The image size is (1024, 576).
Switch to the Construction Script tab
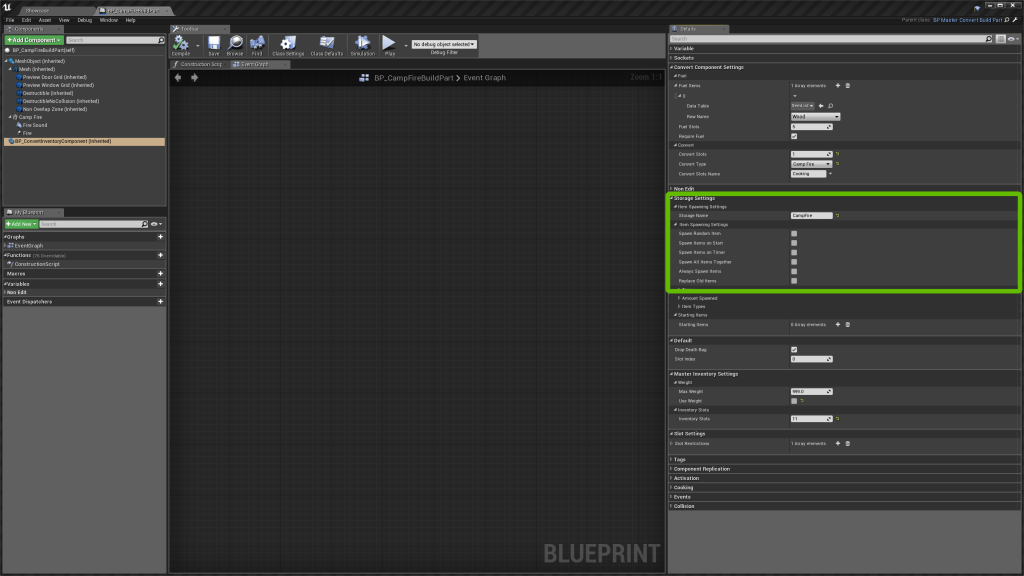(x=199, y=64)
